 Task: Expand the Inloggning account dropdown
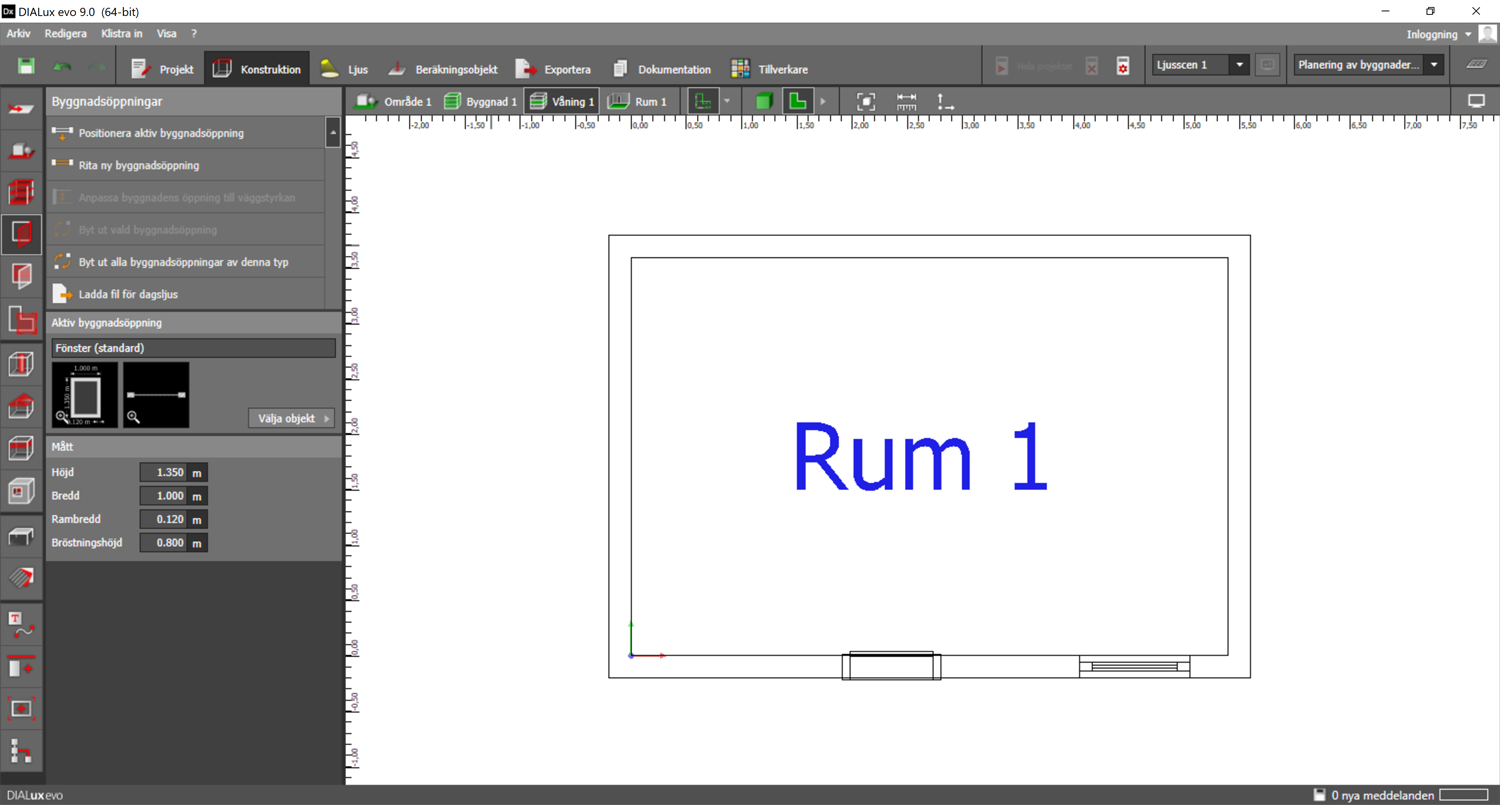pos(1439,34)
